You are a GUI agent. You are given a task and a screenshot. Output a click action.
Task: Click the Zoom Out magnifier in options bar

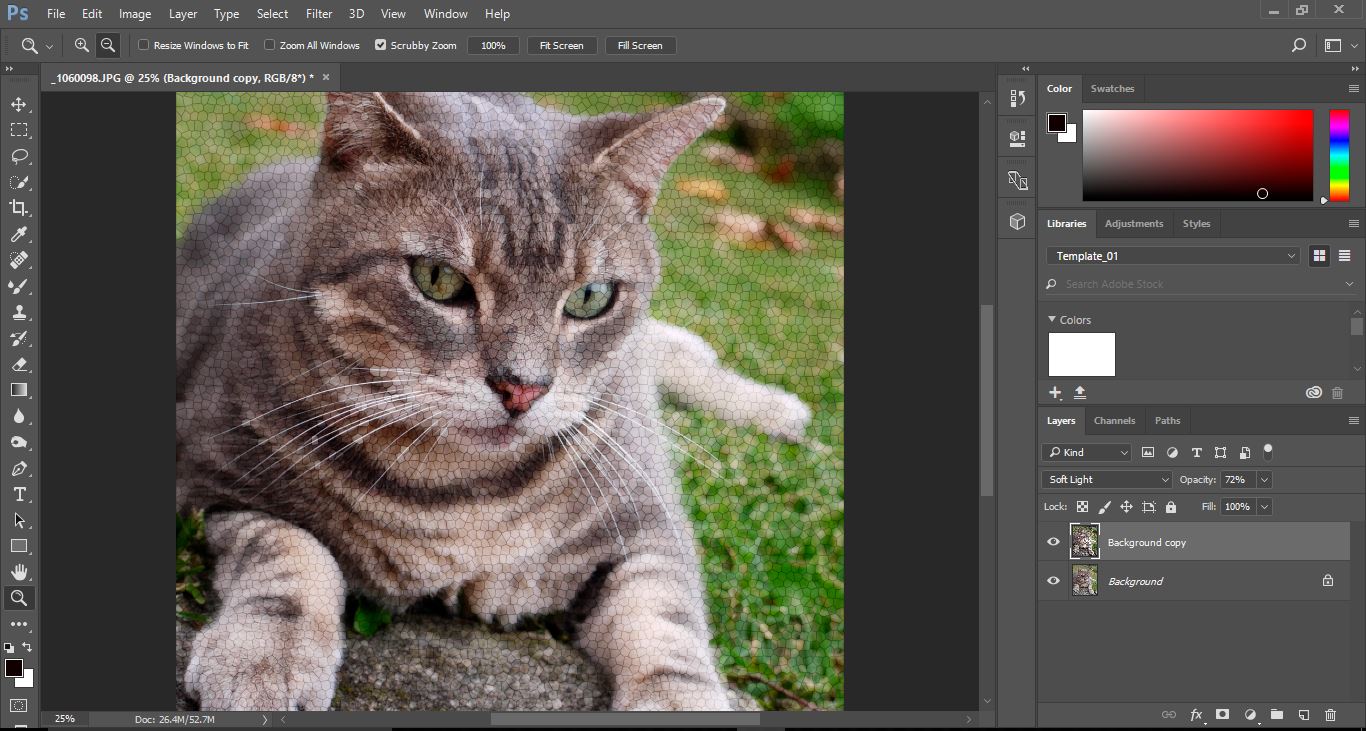click(108, 45)
